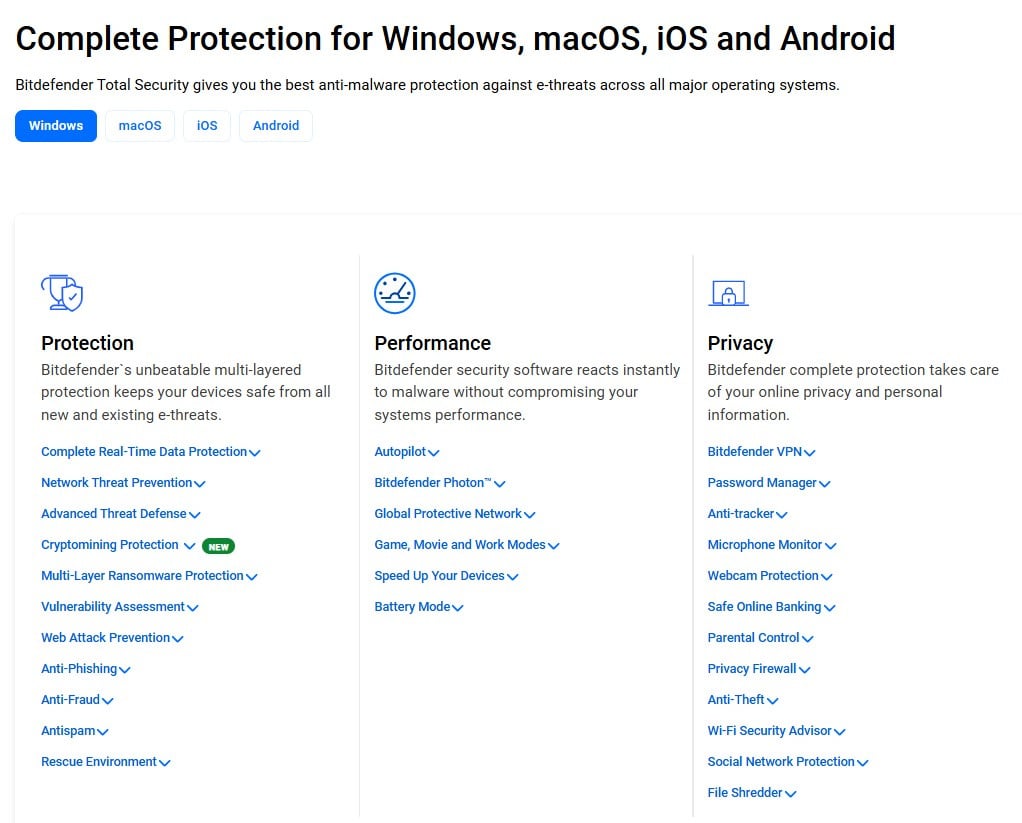Select the iOS platform tab

[207, 126]
